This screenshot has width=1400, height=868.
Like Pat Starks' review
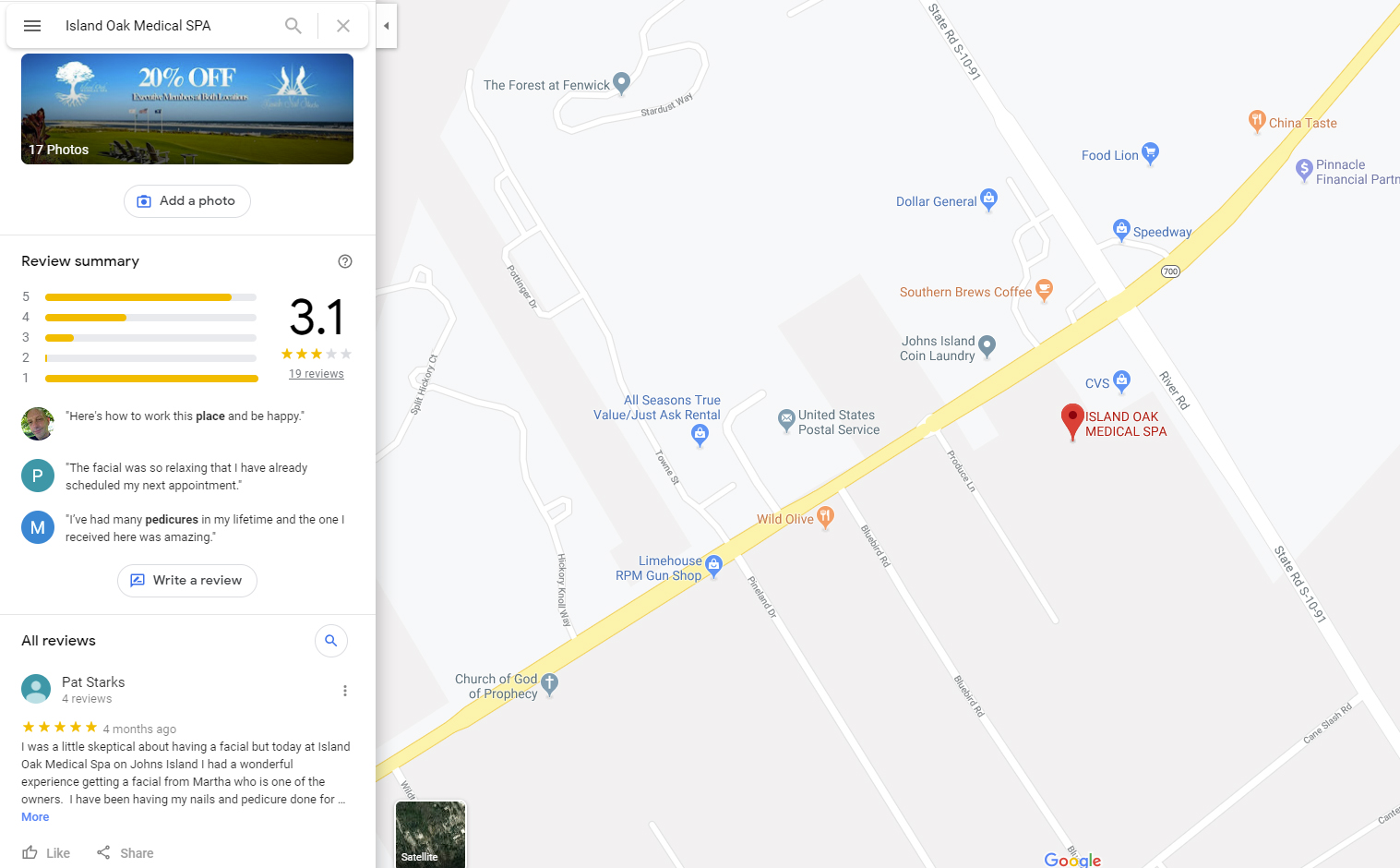46,853
